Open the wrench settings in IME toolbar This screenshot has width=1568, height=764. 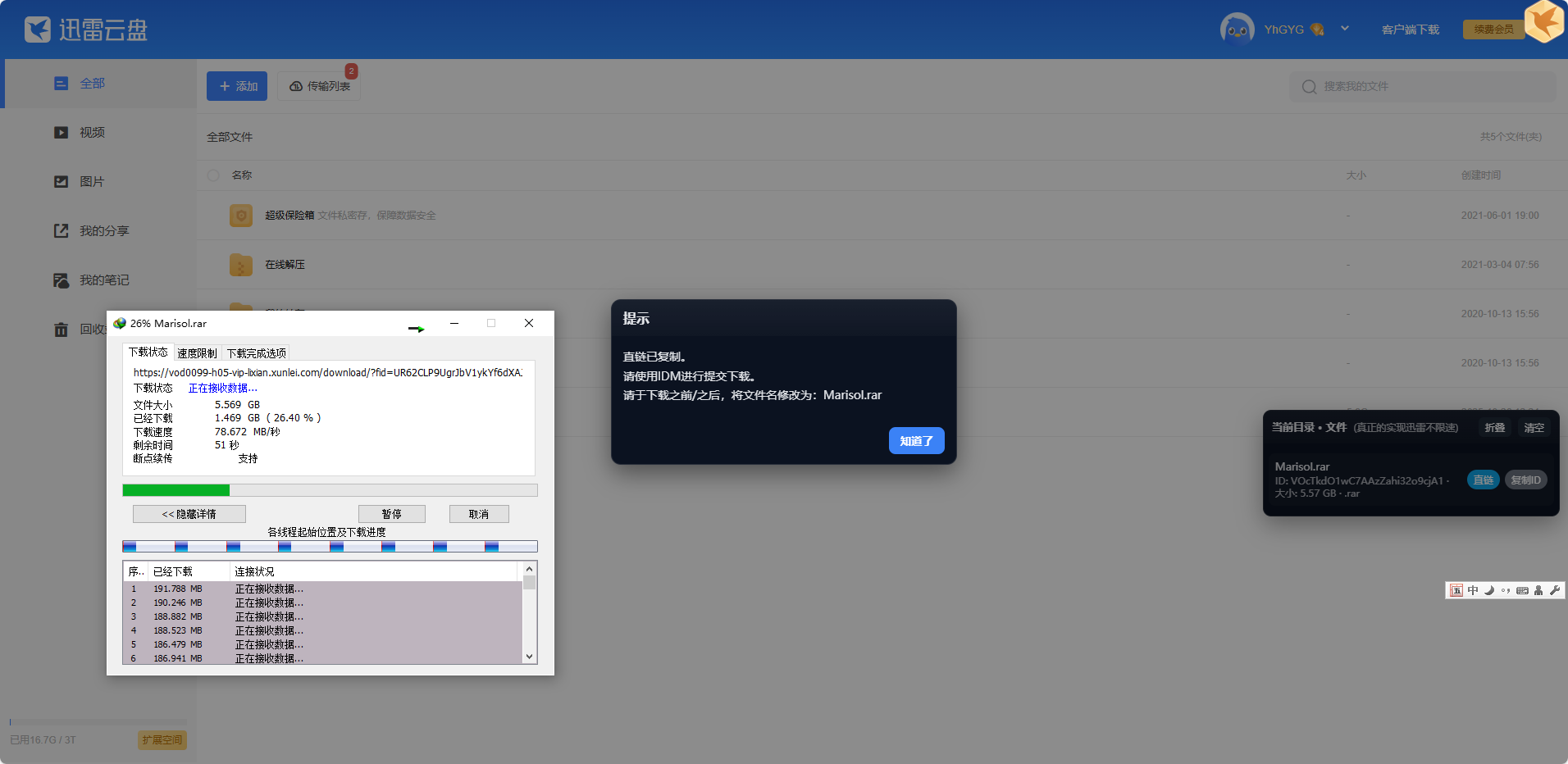tap(1555, 590)
